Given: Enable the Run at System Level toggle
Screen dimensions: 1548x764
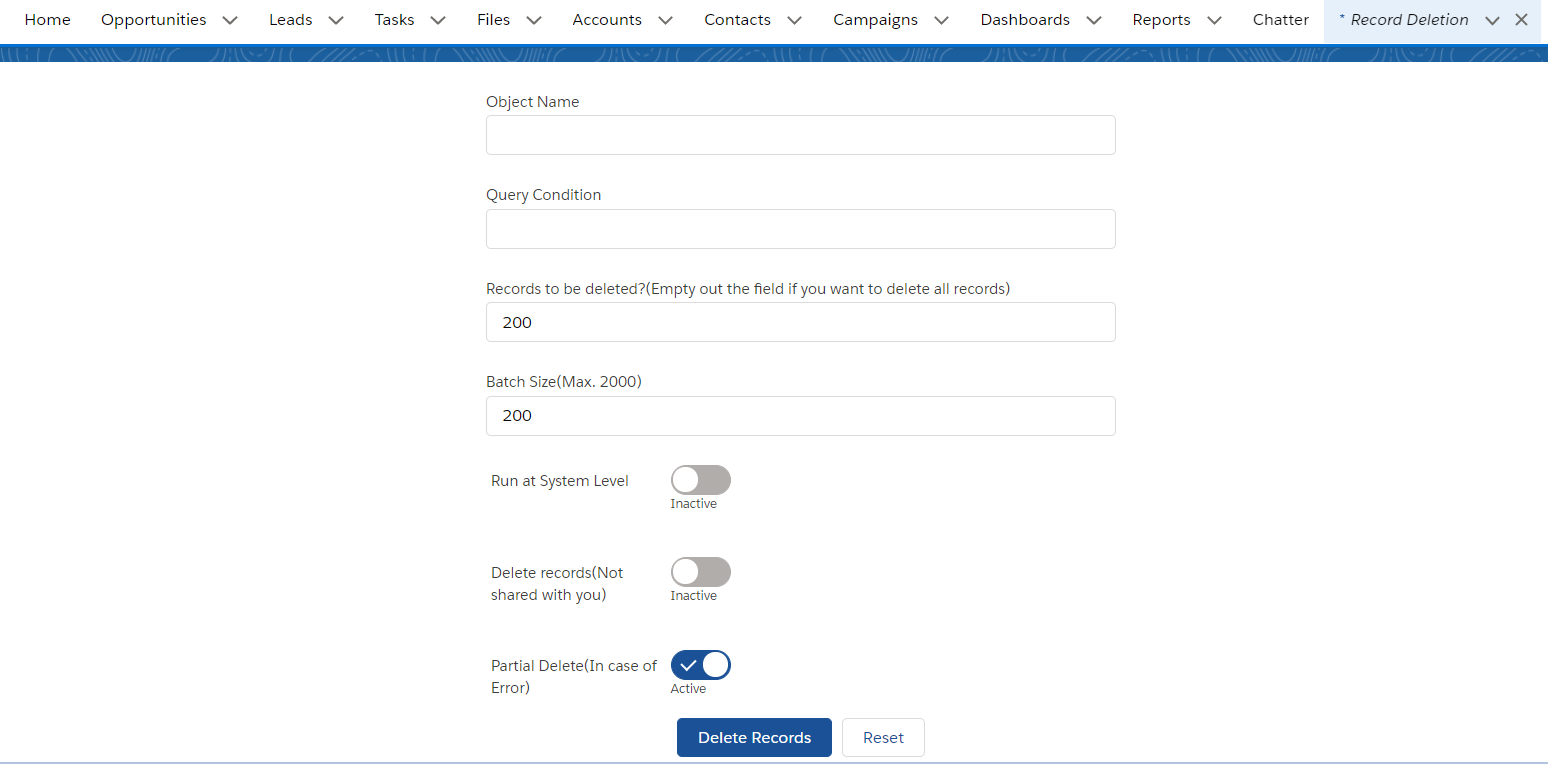Looking at the screenshot, I should 700,479.
